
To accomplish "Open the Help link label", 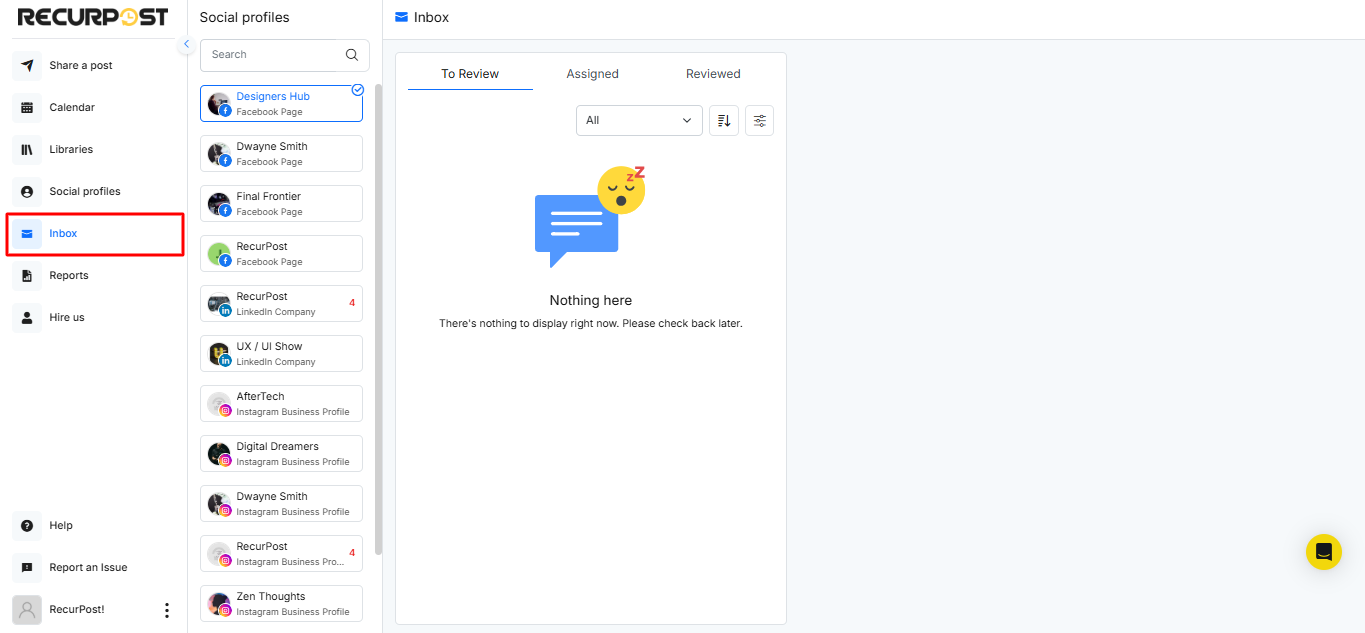I will click(61, 526).
